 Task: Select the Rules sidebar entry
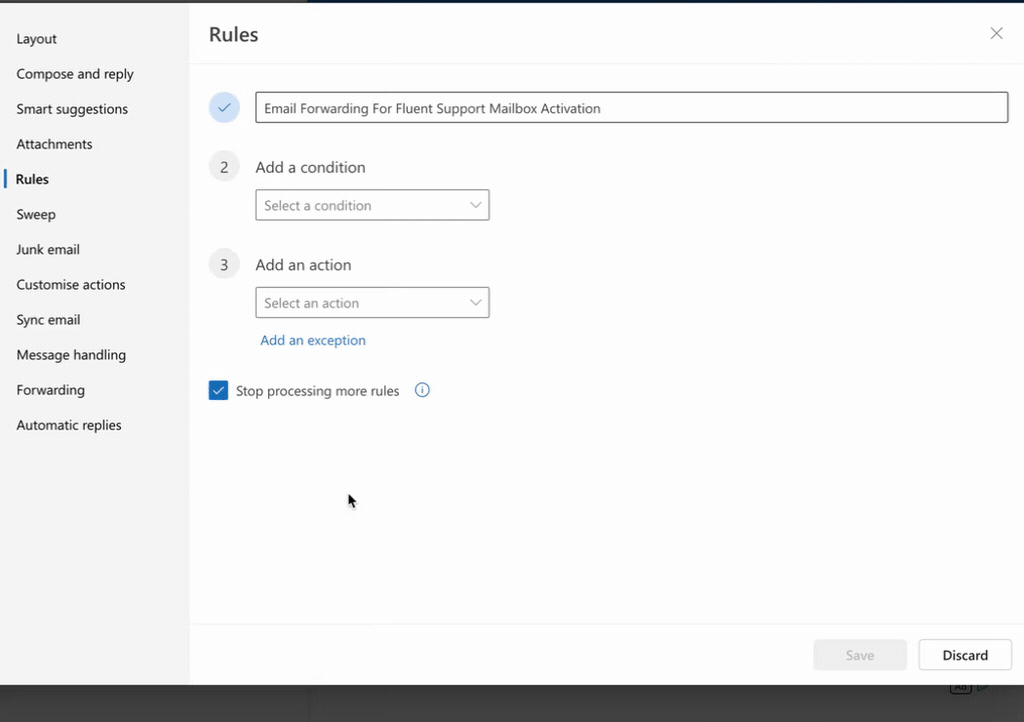(32, 179)
